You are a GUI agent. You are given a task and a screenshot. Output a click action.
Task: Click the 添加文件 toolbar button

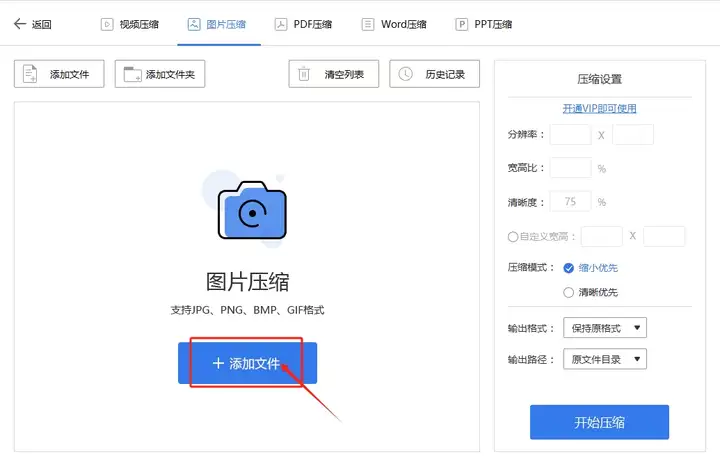59,73
